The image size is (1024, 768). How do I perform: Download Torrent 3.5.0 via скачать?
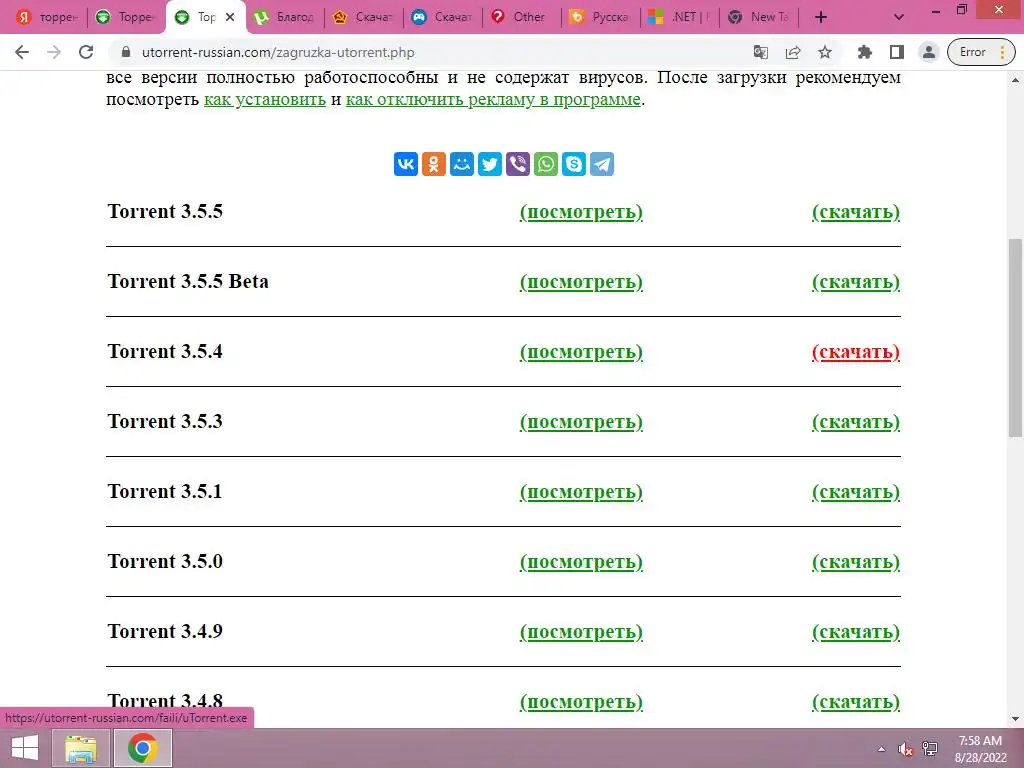856,561
